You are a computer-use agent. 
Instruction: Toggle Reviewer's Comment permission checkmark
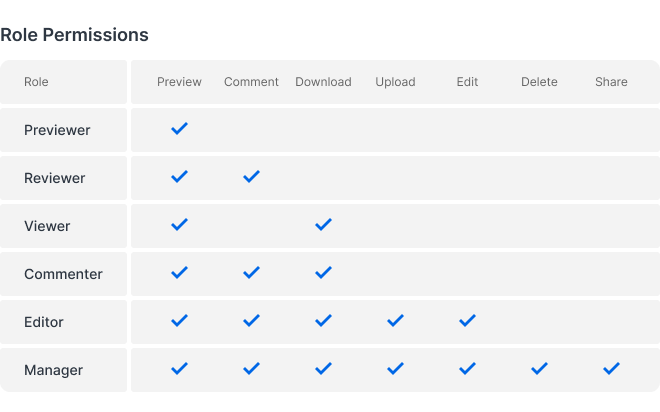click(252, 177)
